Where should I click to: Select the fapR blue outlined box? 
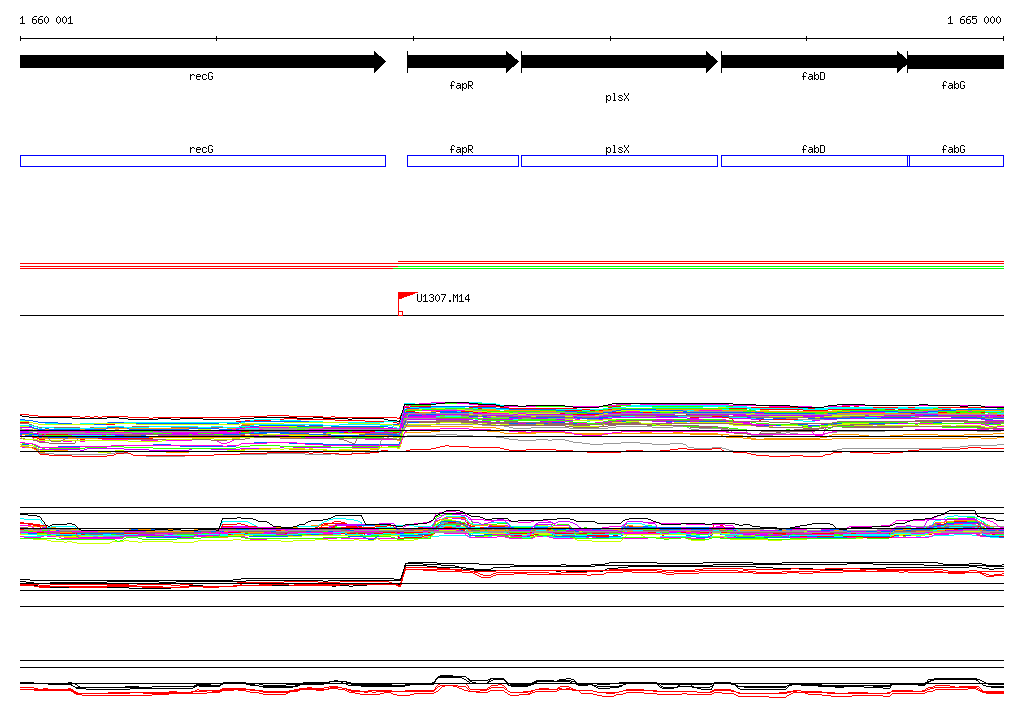point(463,161)
